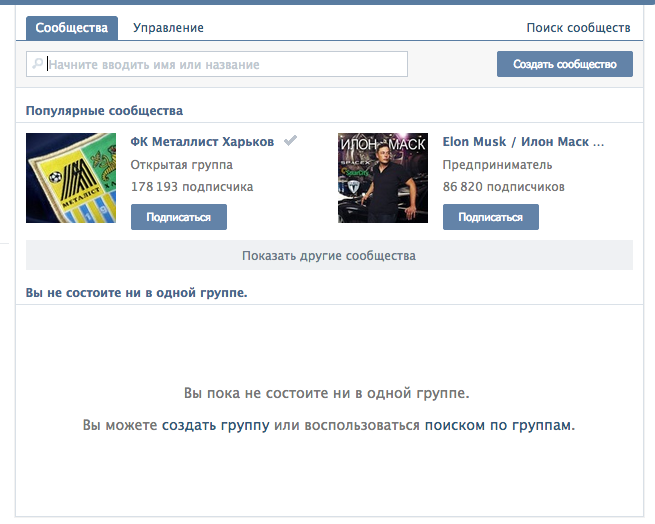Click the Популярные сообщества heading
This screenshot has height=524, width=655.
[104, 111]
